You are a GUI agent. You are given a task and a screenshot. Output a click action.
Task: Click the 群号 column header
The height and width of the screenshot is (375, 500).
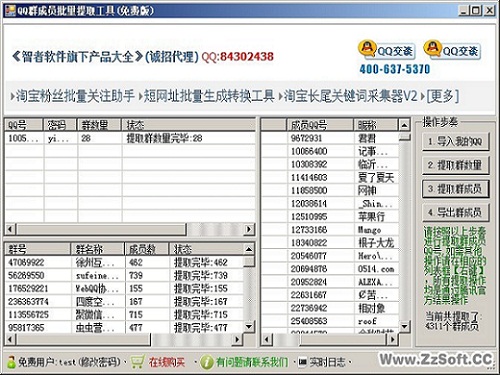click(38, 249)
